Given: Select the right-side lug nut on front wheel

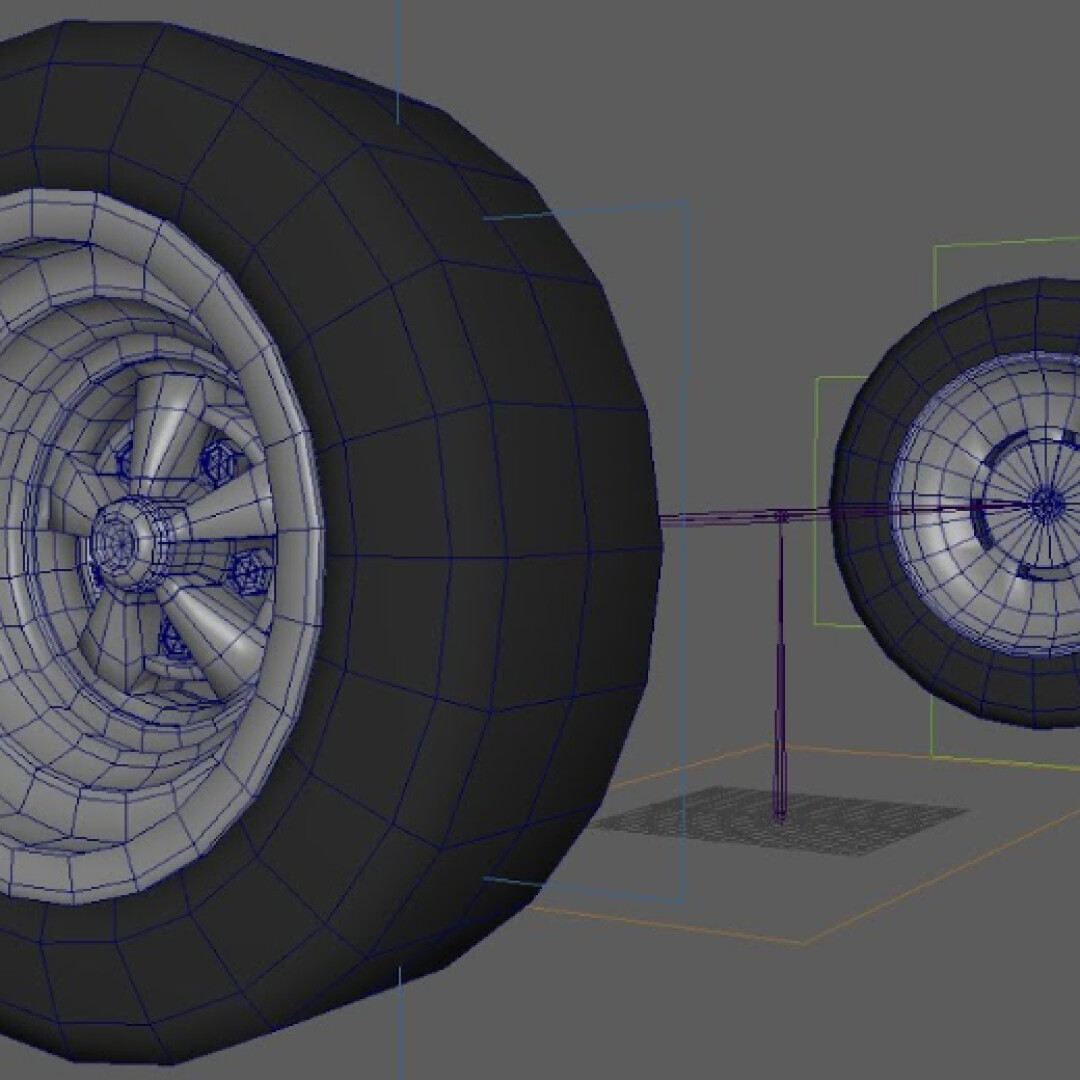Looking at the screenshot, I should tap(247, 574).
